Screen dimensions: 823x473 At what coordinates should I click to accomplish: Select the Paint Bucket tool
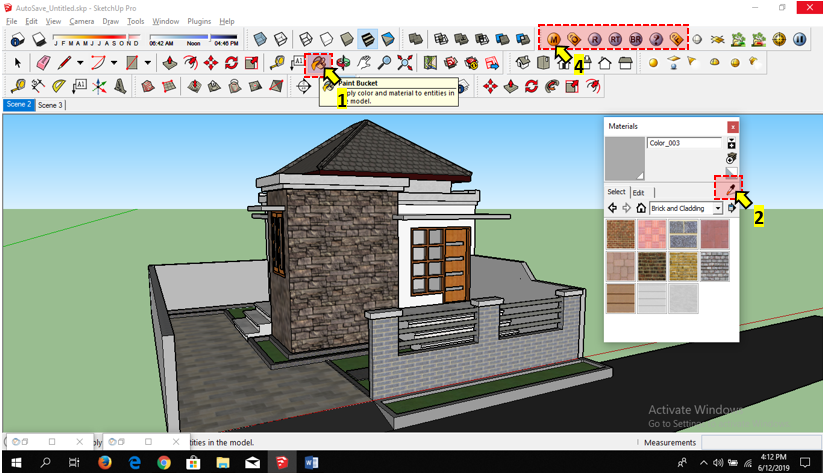[x=318, y=63]
